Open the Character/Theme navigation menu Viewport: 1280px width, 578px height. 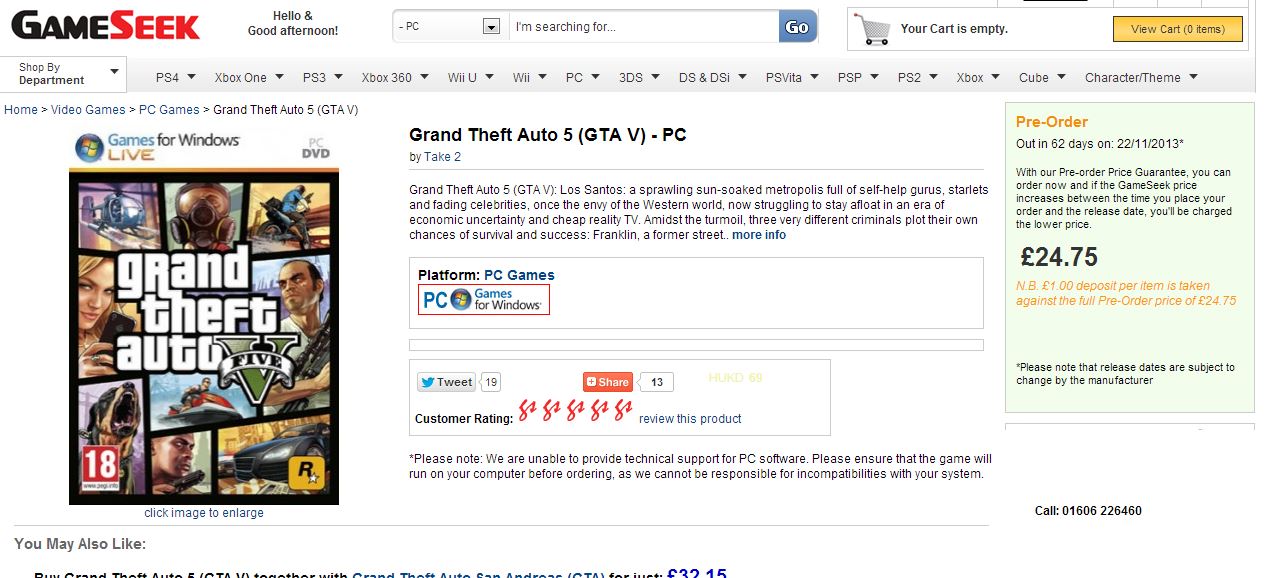click(1142, 77)
